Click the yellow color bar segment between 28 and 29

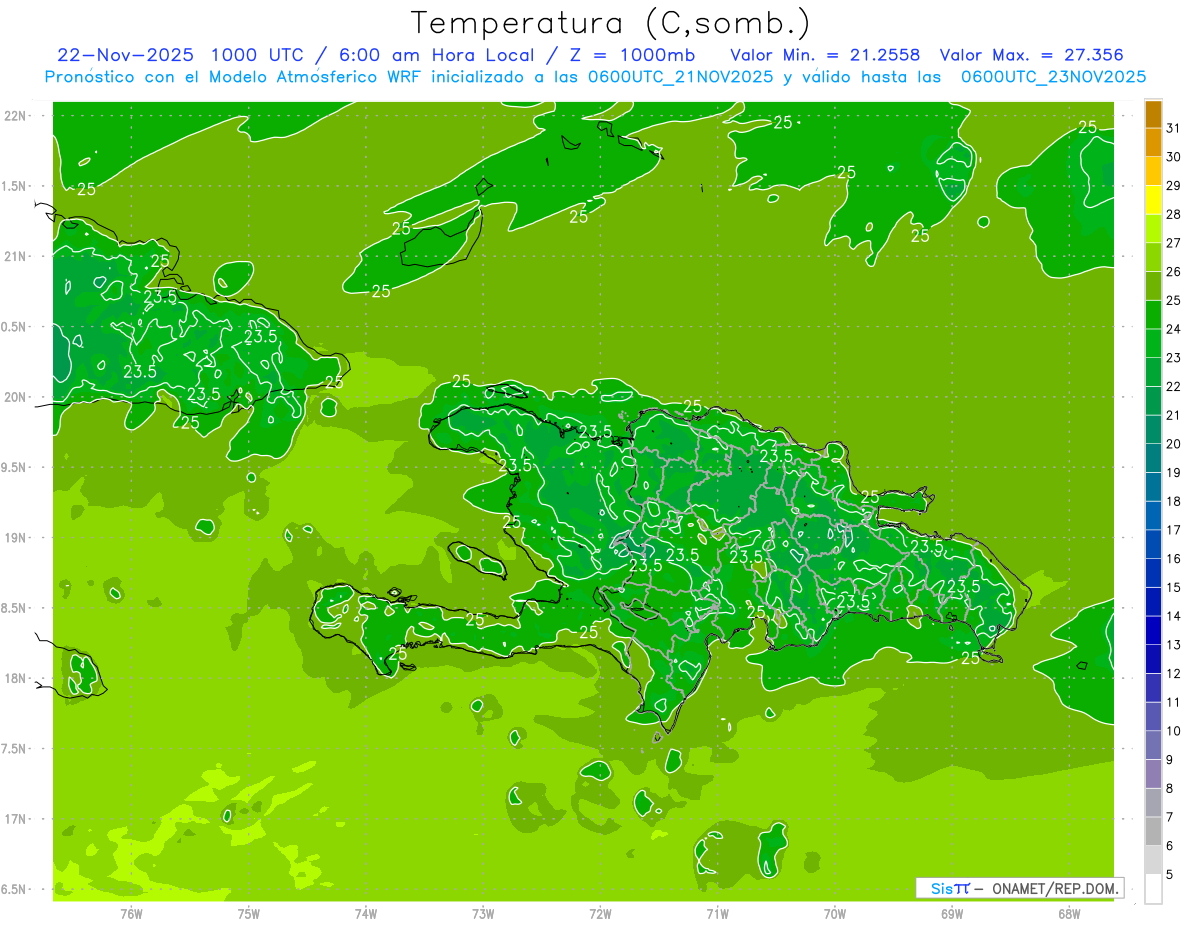point(1153,199)
